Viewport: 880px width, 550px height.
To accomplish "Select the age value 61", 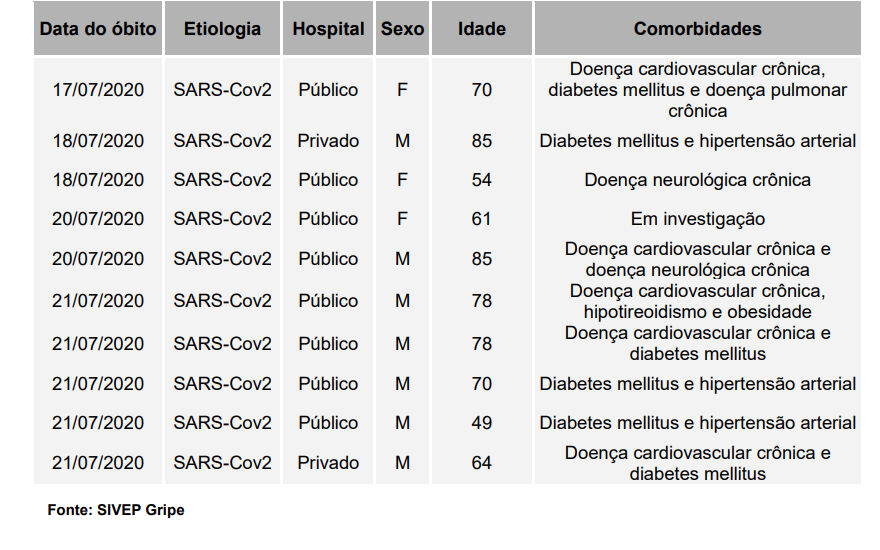I will [482, 219].
